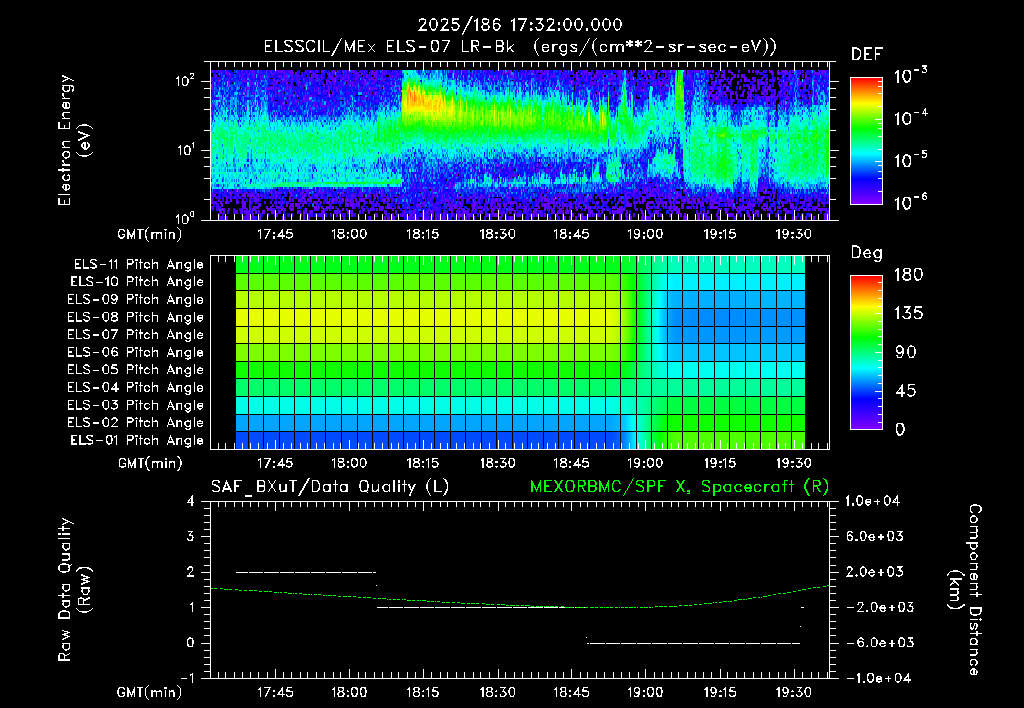This screenshot has height=708, width=1024.
Task: Click the ELS-05 Pitch Angle row label
Action: [x=136, y=370]
